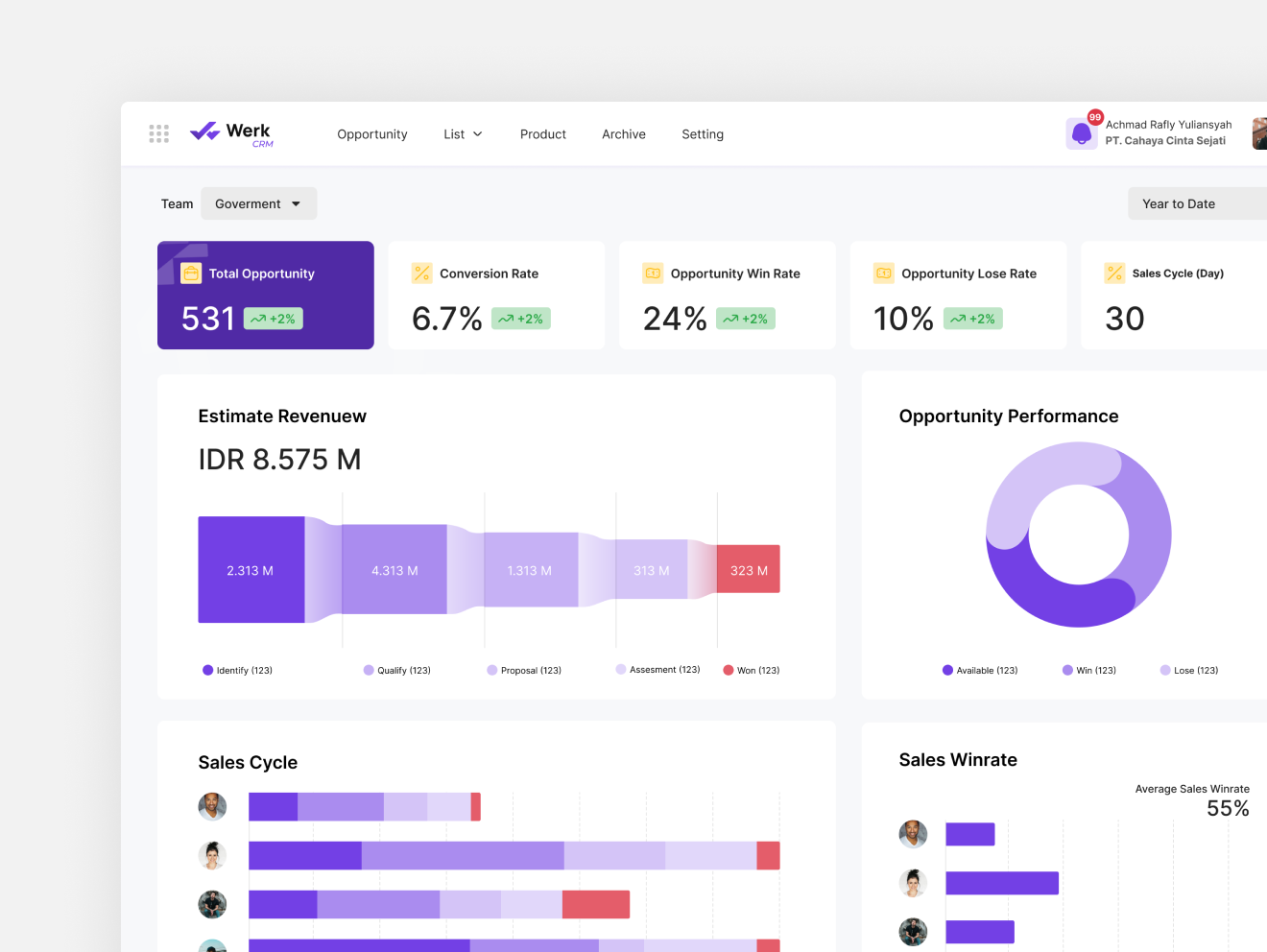This screenshot has height=952, width=1267.
Task: Toggle the Won (123) legend item
Action: point(752,671)
